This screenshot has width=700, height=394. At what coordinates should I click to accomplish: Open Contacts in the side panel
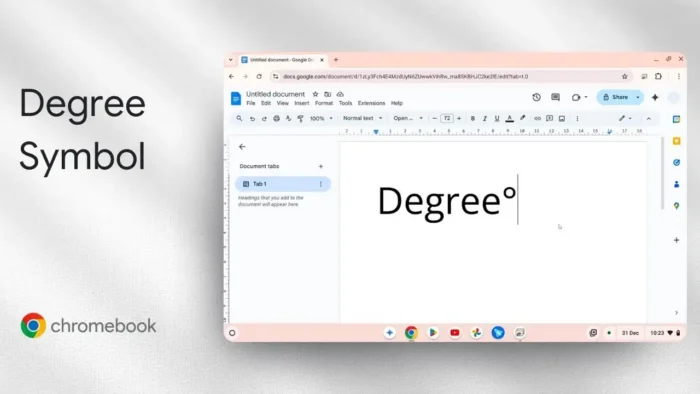(x=676, y=184)
